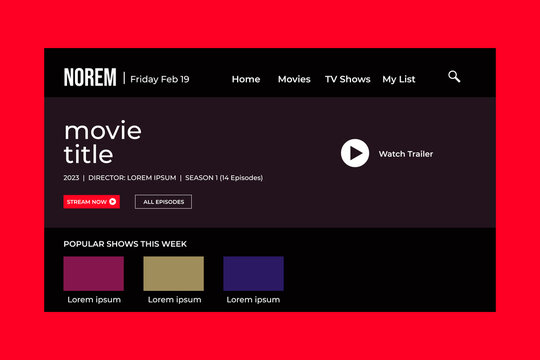Image resolution: width=540 pixels, height=360 pixels.
Task: Open the Movies section
Action: point(294,79)
